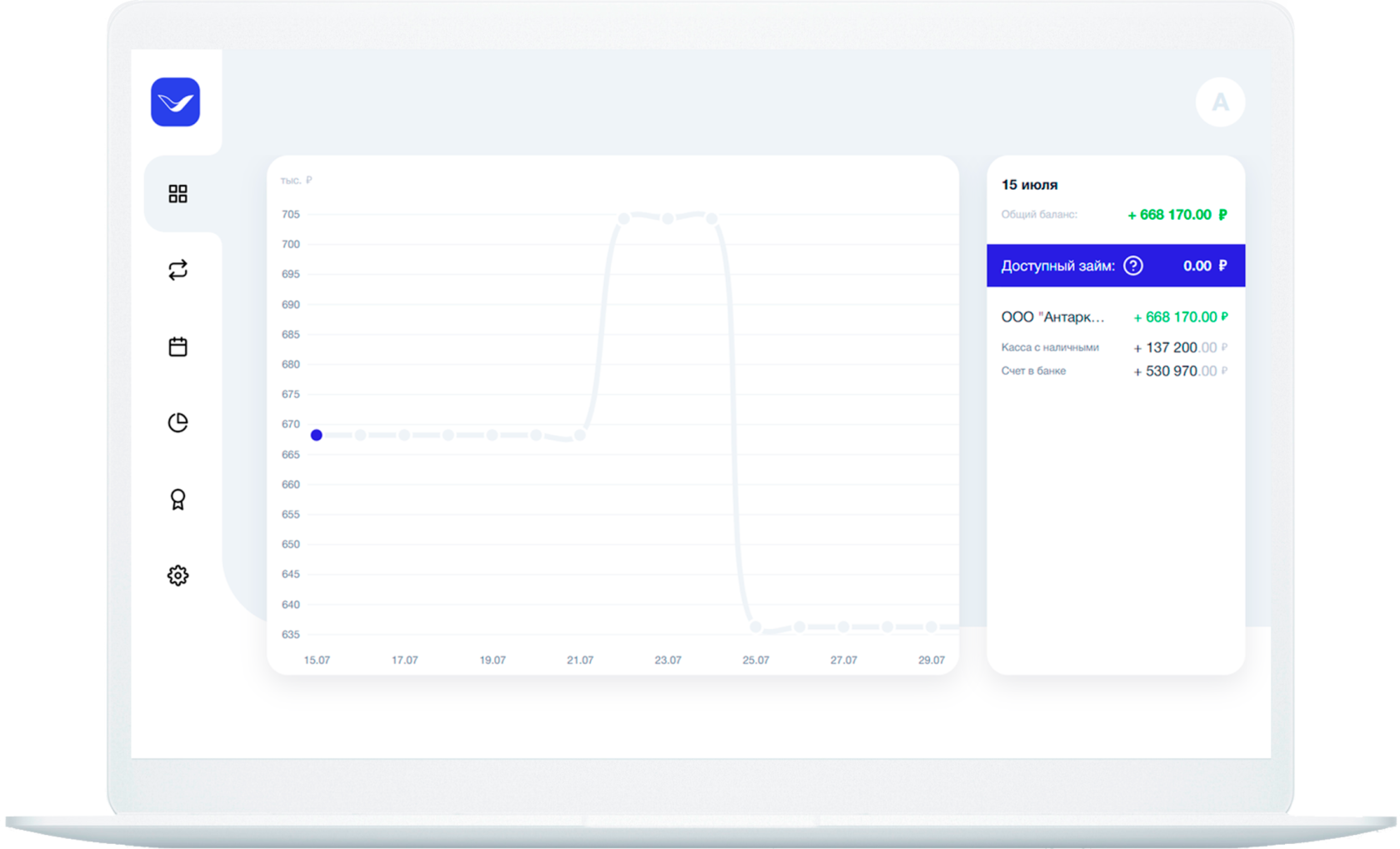Select the low data point above 25.07
The height and width of the screenshot is (849, 1400).
coord(756,627)
